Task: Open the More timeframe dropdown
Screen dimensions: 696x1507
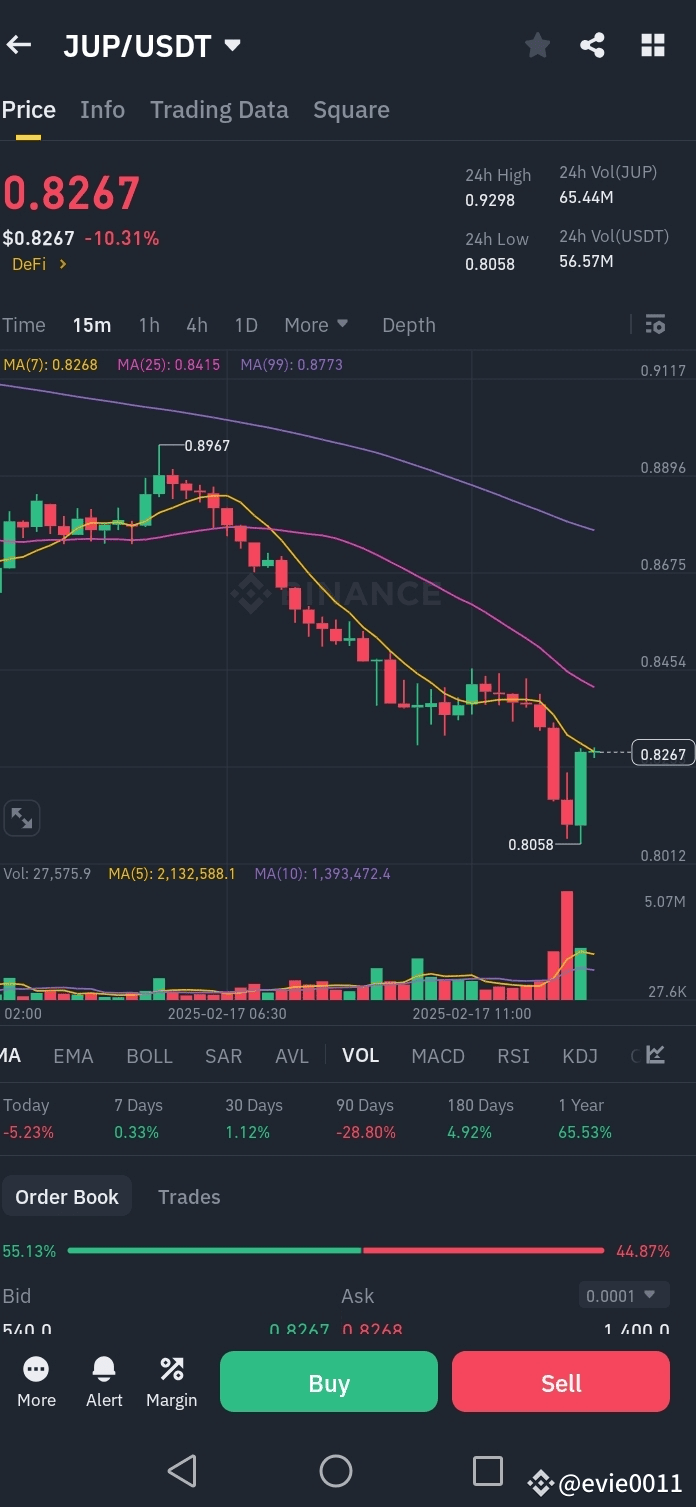Action: pos(316,324)
